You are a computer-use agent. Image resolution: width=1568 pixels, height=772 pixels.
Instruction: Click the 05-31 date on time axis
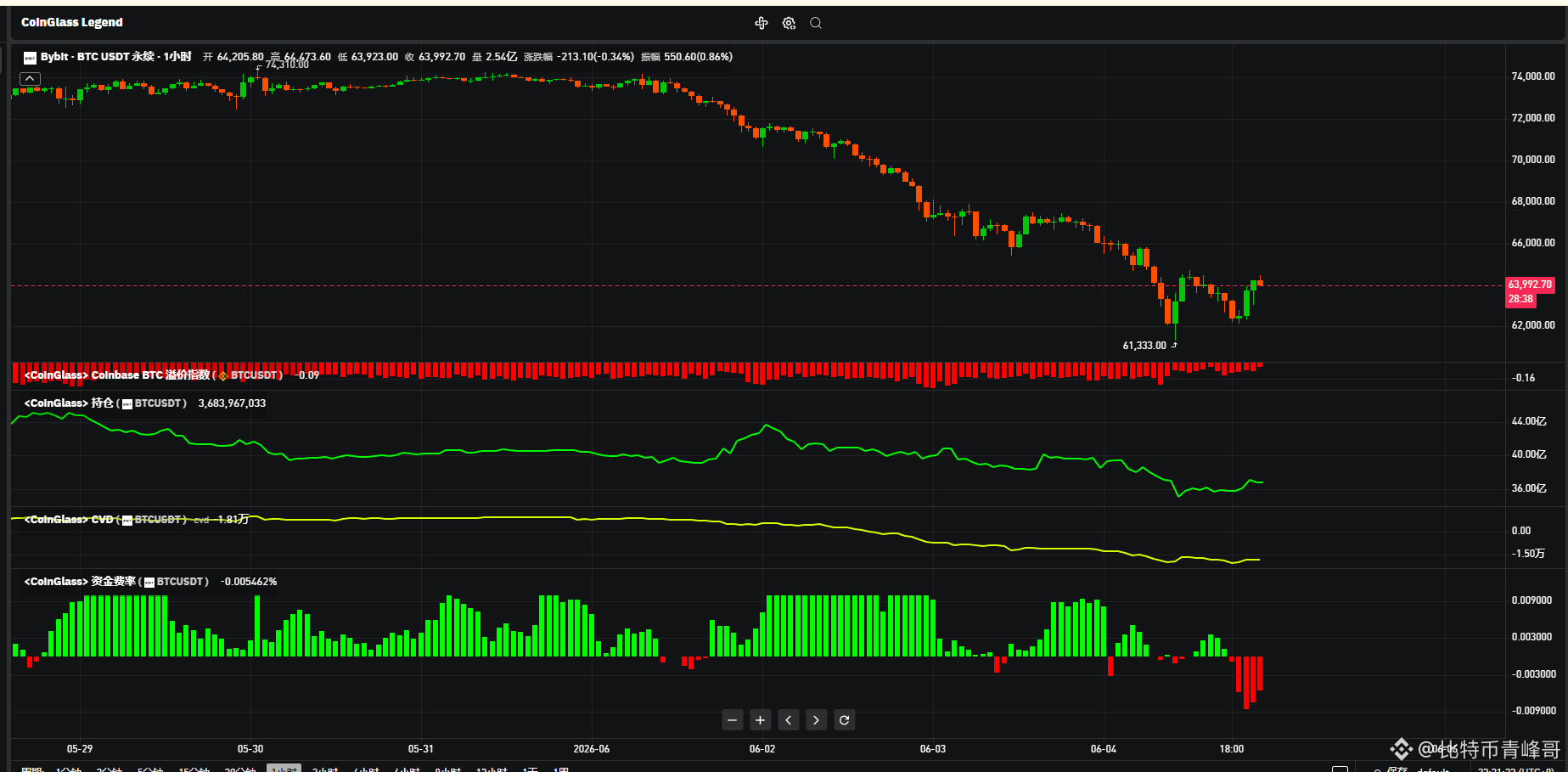pos(421,749)
